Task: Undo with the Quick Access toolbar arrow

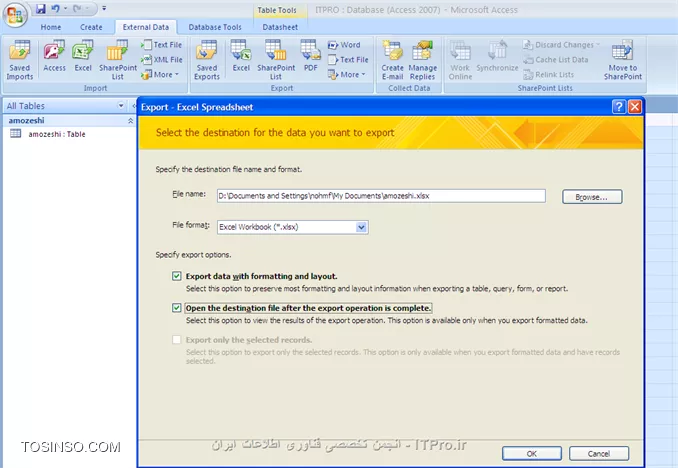Action: [56, 9]
